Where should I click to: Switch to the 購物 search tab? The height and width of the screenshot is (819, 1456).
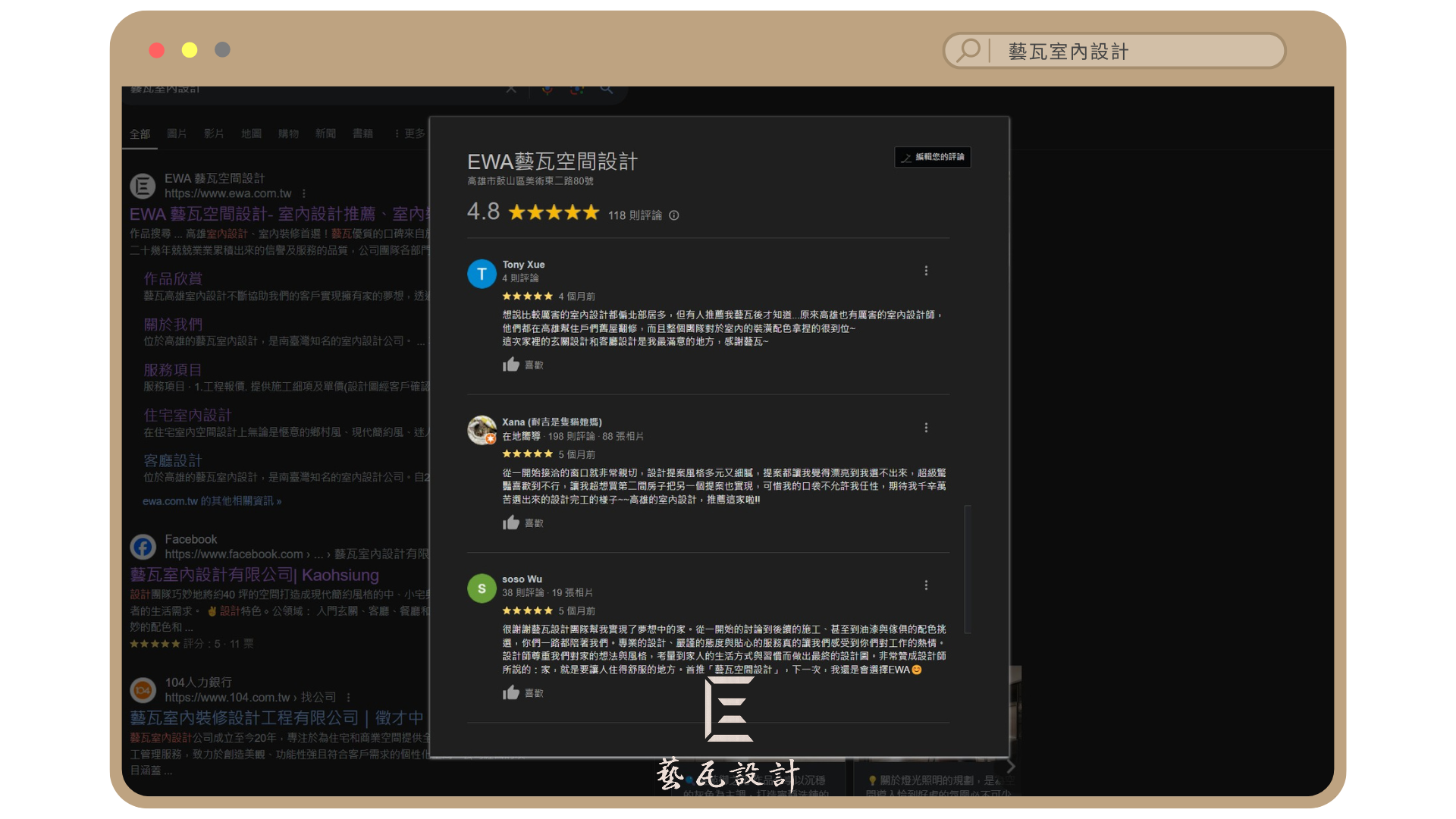288,133
